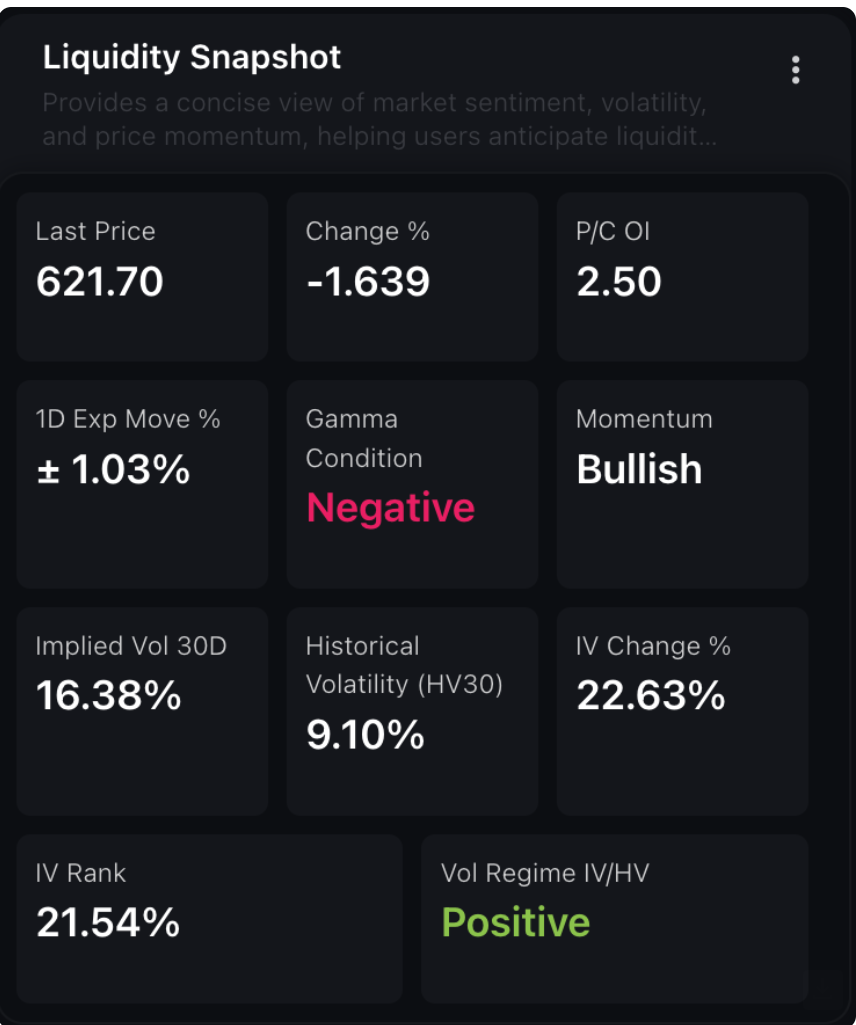
Task: Open the P/C OI card
Action: 683,277
